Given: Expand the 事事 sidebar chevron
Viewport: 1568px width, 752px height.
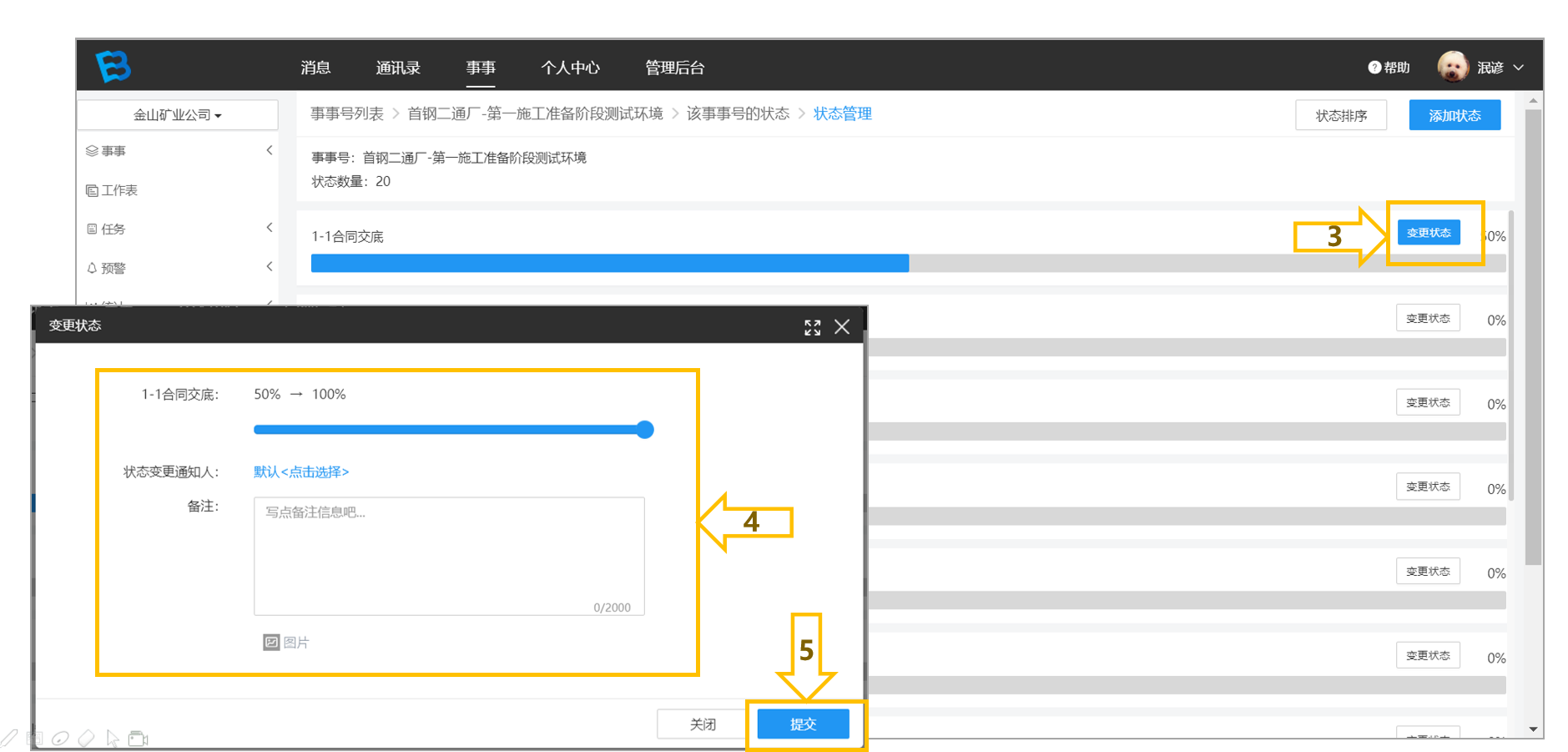Looking at the screenshot, I should tap(270, 150).
